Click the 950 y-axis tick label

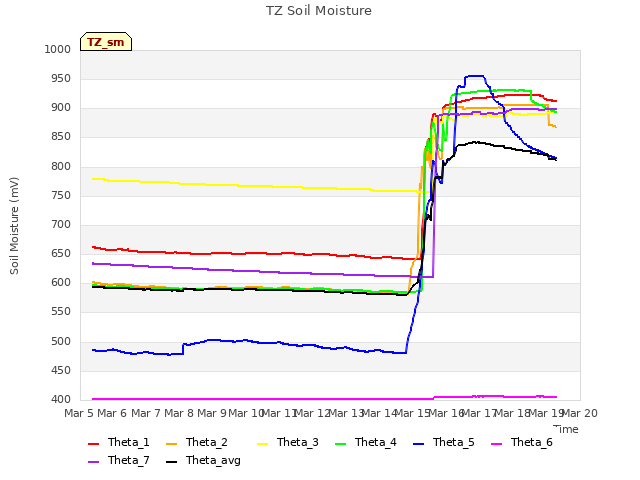[61, 78]
